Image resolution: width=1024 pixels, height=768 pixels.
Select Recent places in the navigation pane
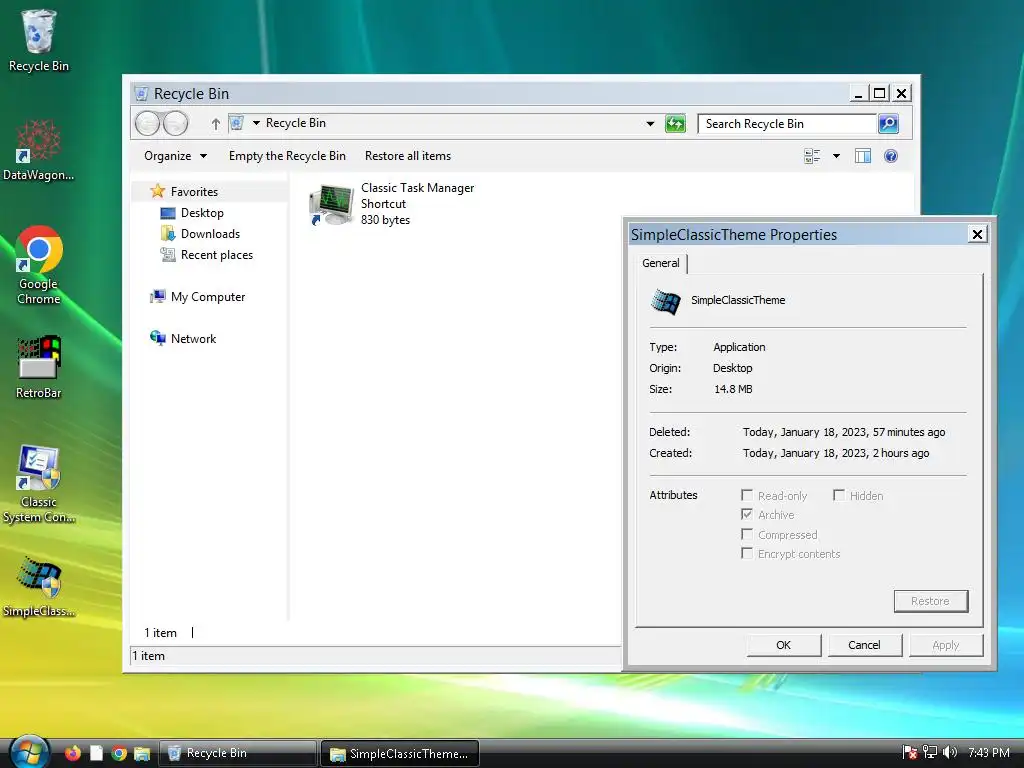(216, 255)
